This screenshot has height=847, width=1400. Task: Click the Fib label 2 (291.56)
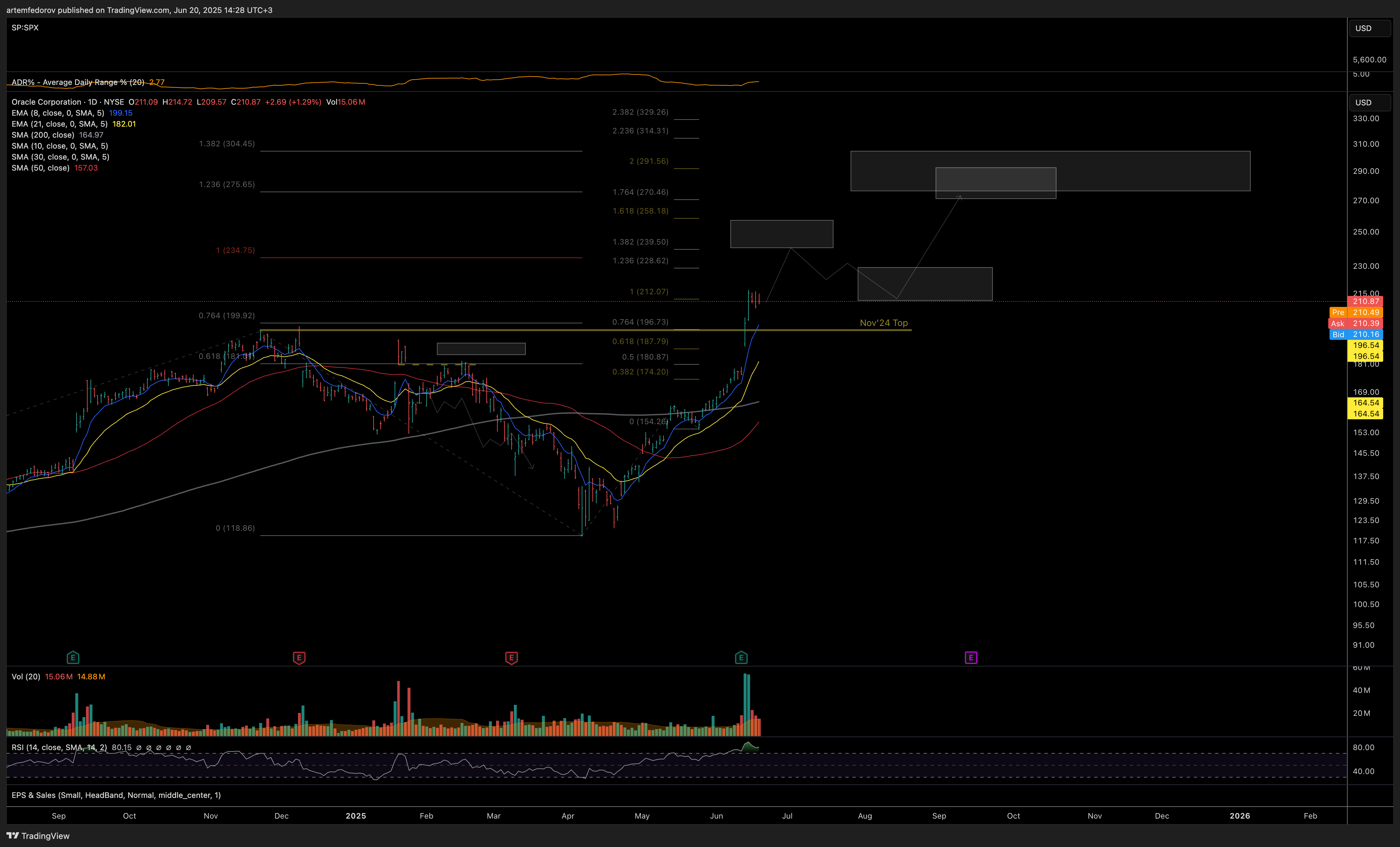point(649,161)
